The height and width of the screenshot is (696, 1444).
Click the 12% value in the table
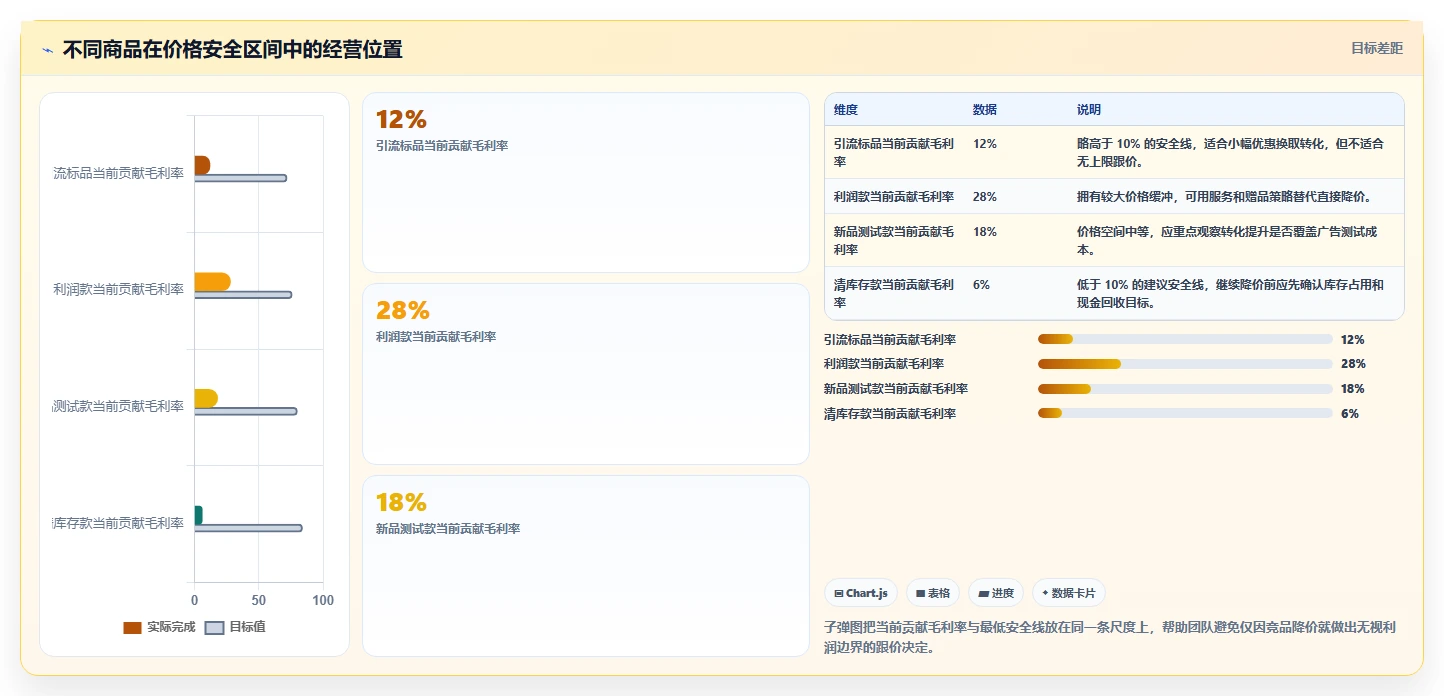984,144
